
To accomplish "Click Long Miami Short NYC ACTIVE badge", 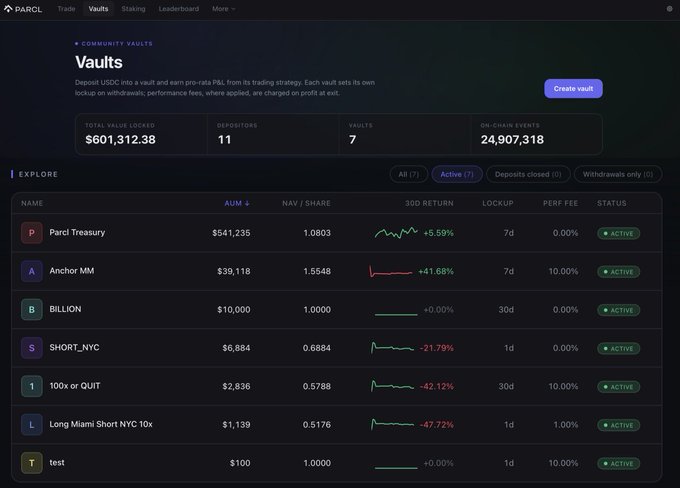I will point(618,425).
